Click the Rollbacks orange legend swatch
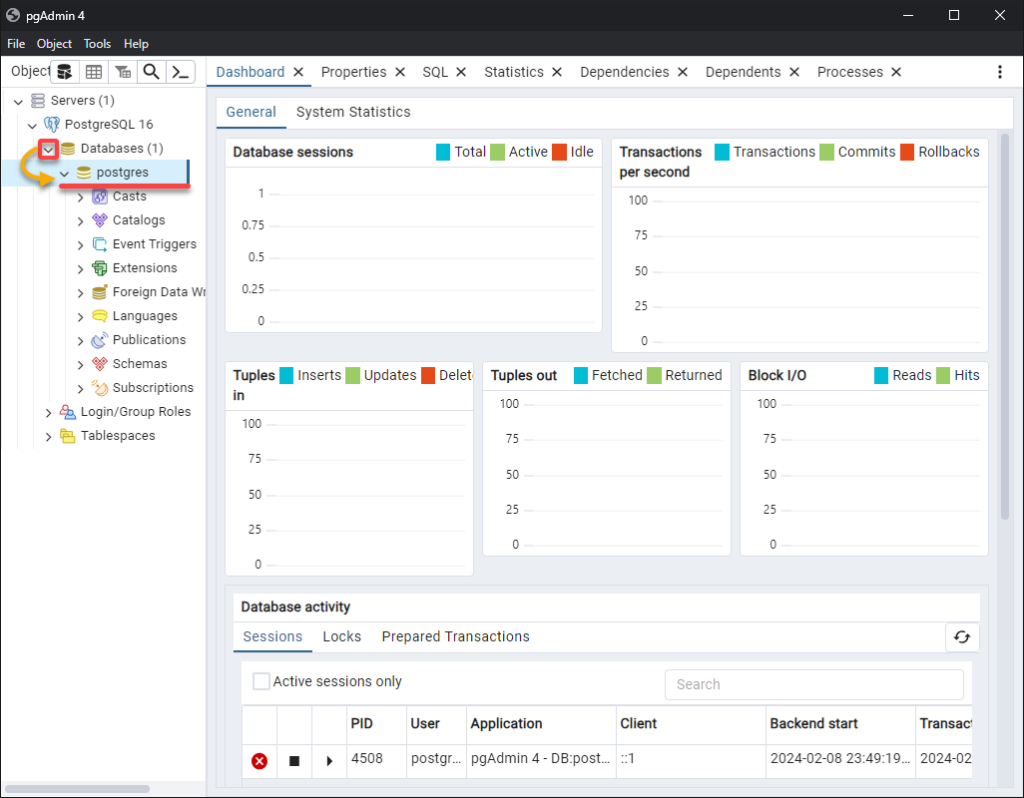 pos(907,152)
